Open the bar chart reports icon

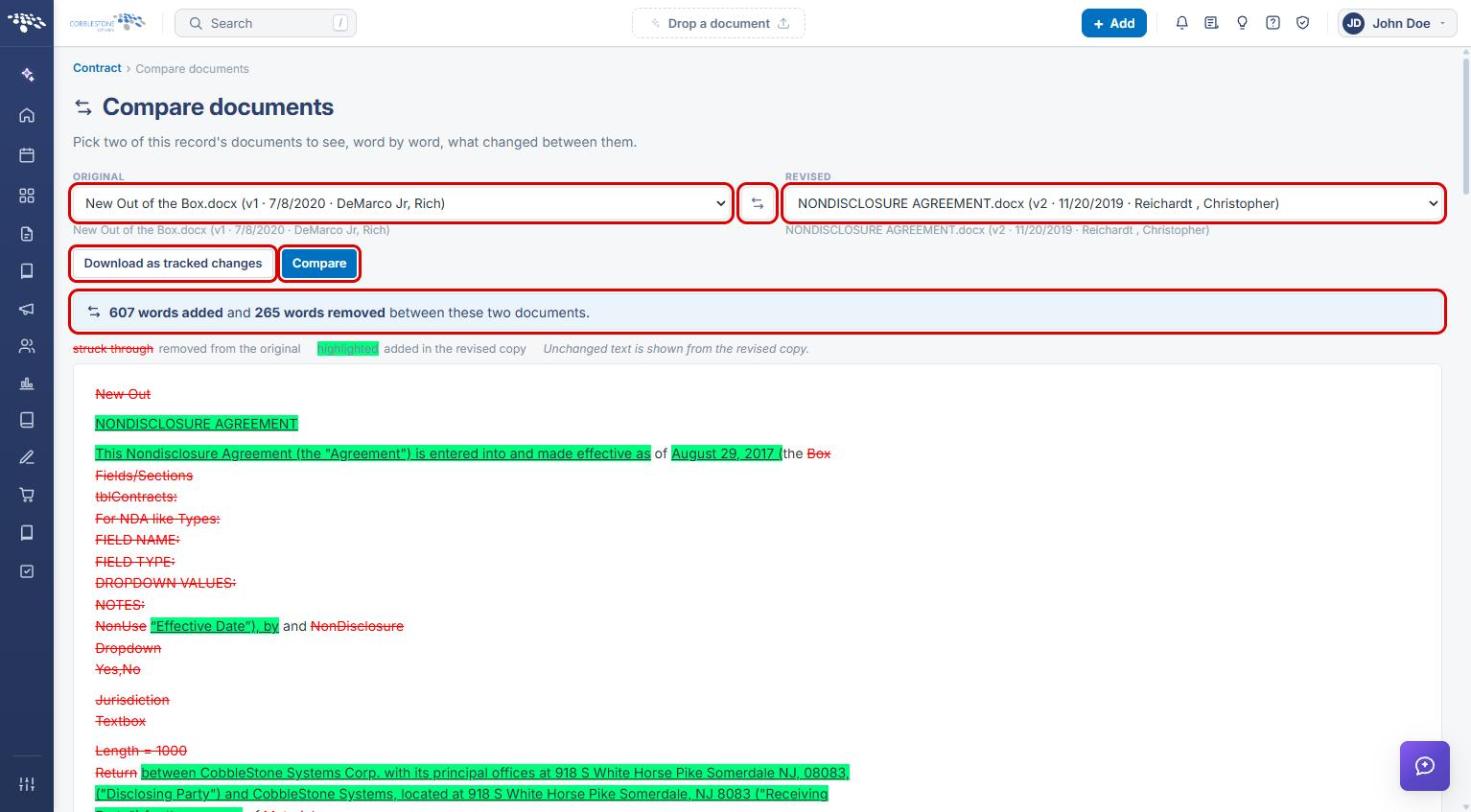tap(27, 383)
